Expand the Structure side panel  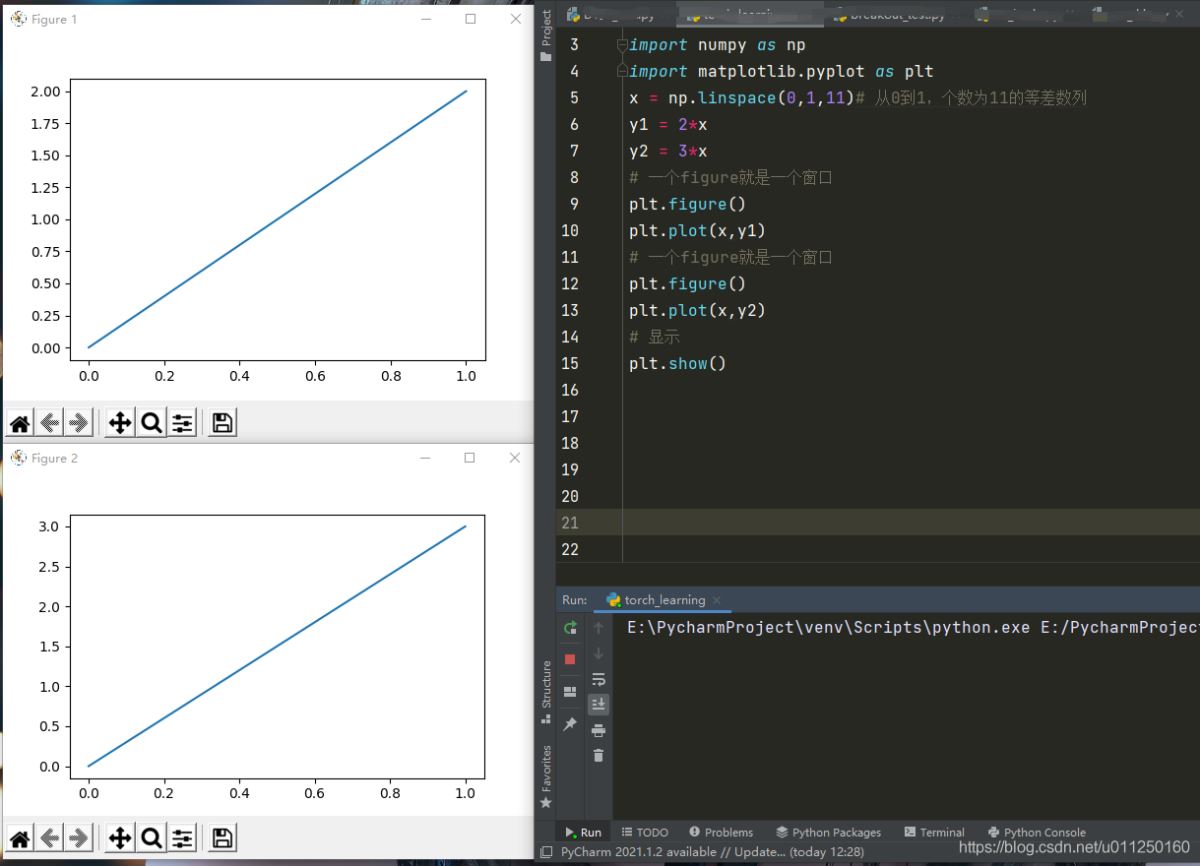[x=546, y=690]
